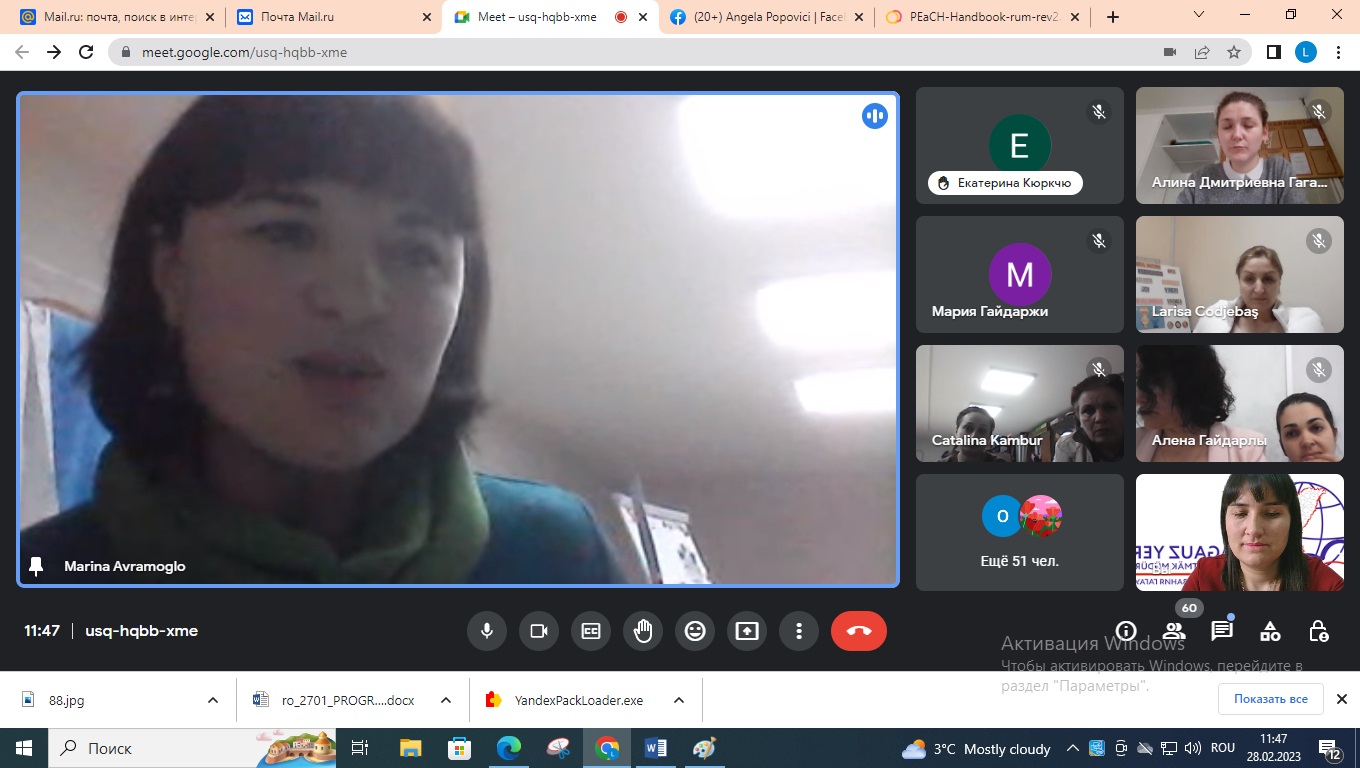The image size is (1360, 768).
Task: Open Microsoft Edge from the taskbar
Action: point(508,748)
